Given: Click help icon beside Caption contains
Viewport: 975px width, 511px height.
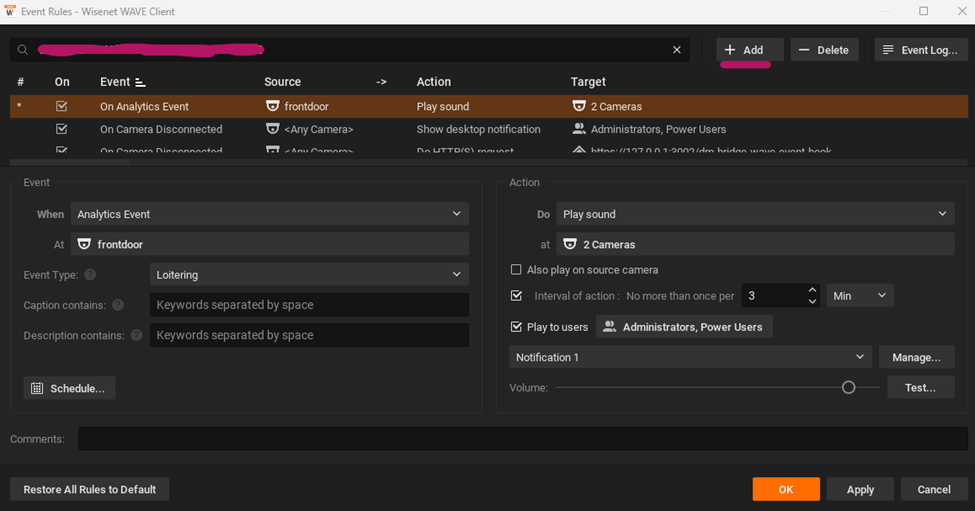Looking at the screenshot, I should 118,305.
